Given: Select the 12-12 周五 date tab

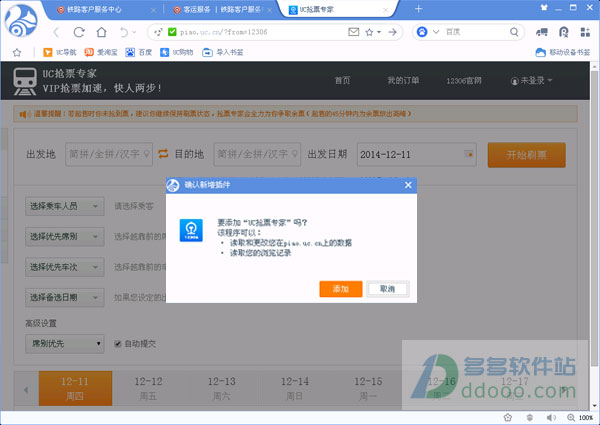Looking at the screenshot, I should (148, 388).
